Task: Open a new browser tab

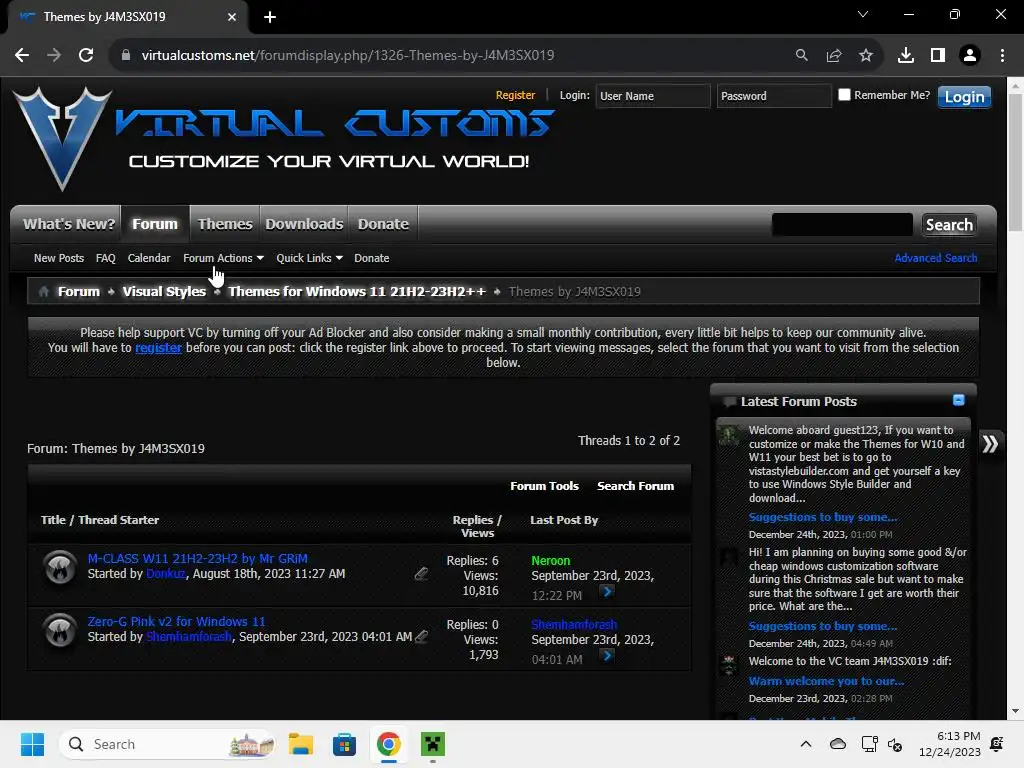Action: coord(270,17)
